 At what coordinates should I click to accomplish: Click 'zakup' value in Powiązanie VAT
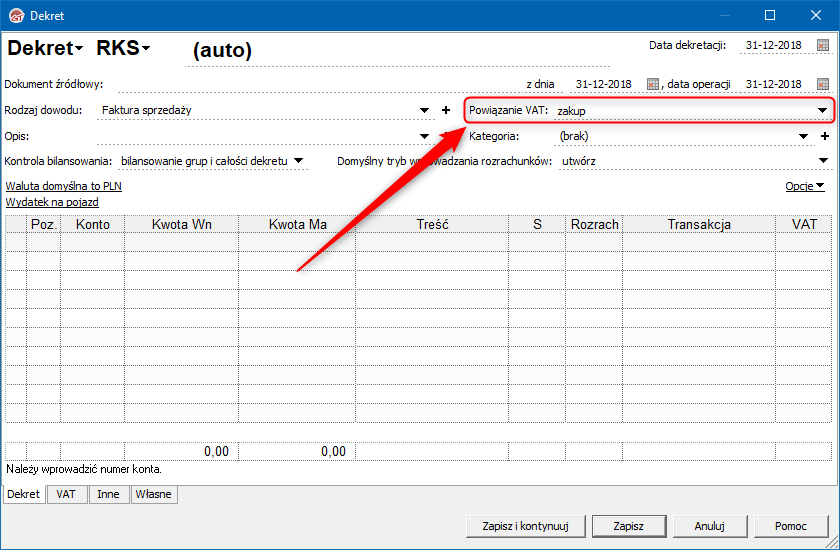pos(571,111)
